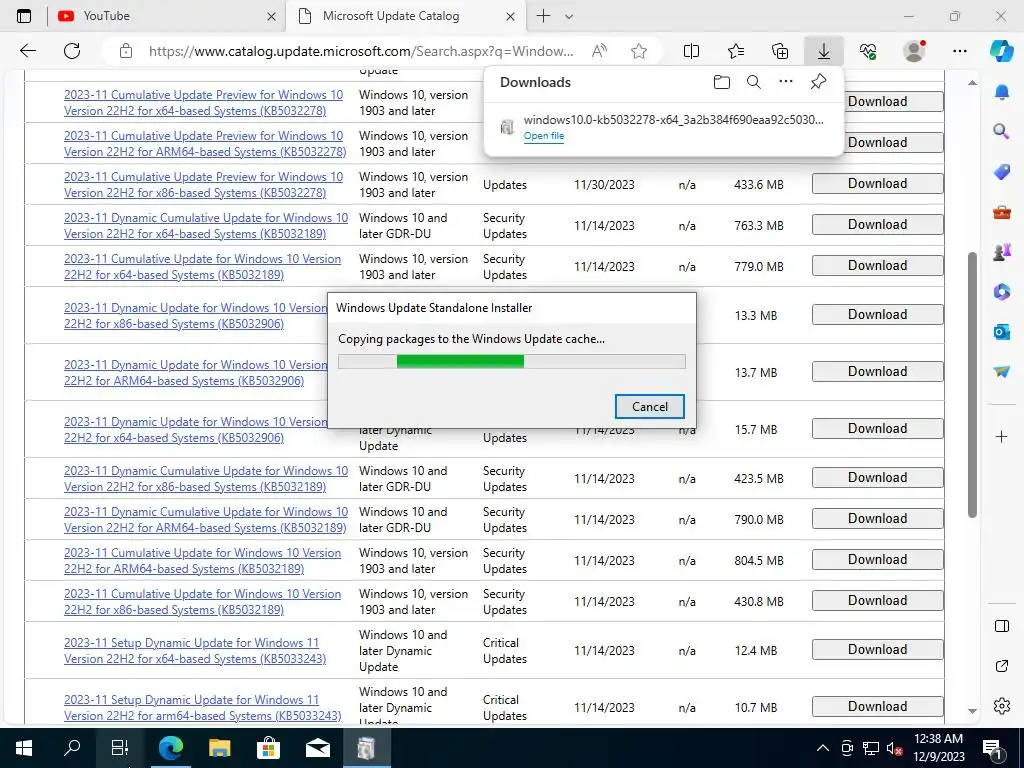Open Favorites list icon

[736, 51]
